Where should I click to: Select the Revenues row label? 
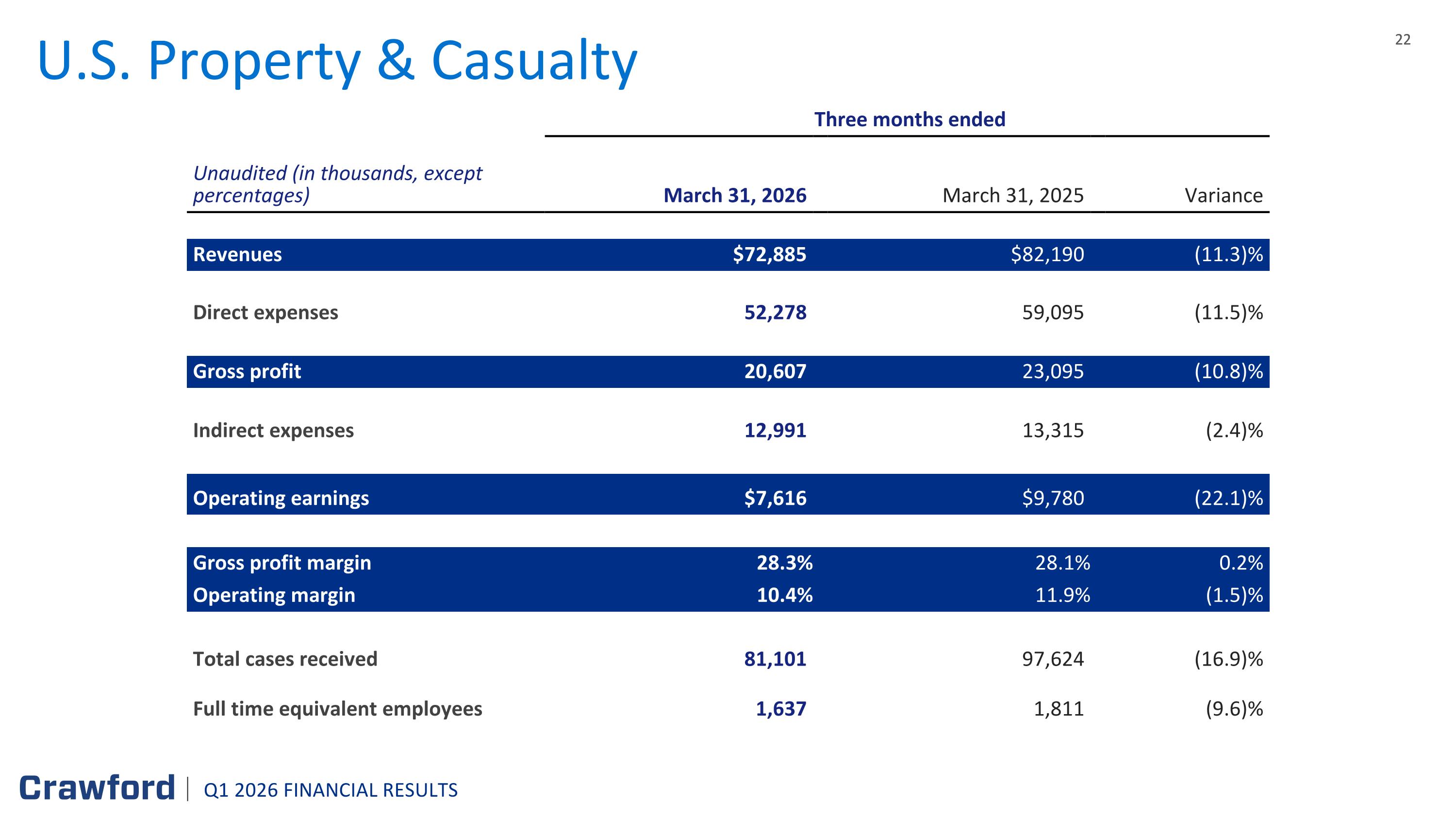[x=237, y=254]
